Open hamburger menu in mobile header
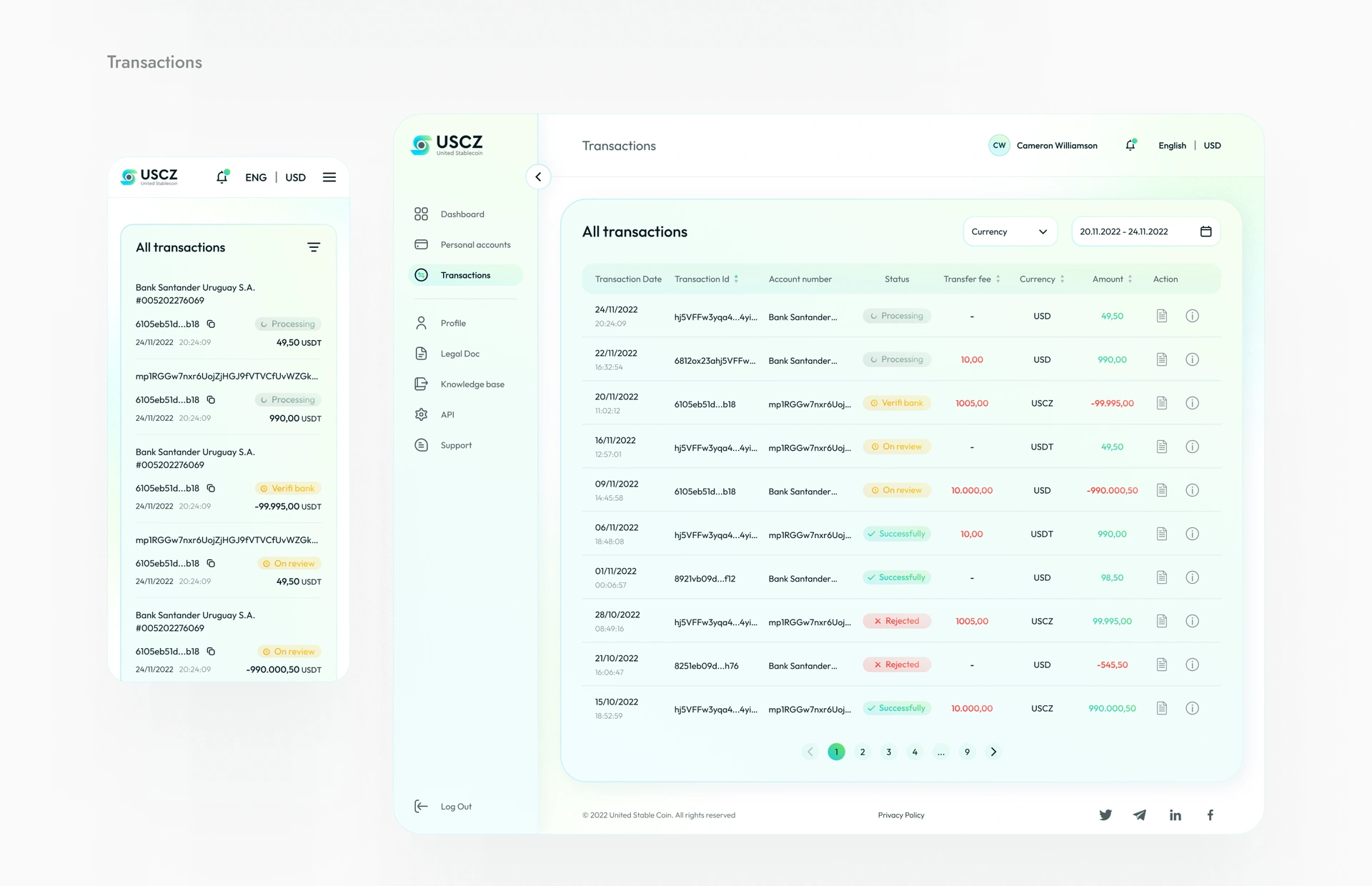 [329, 177]
